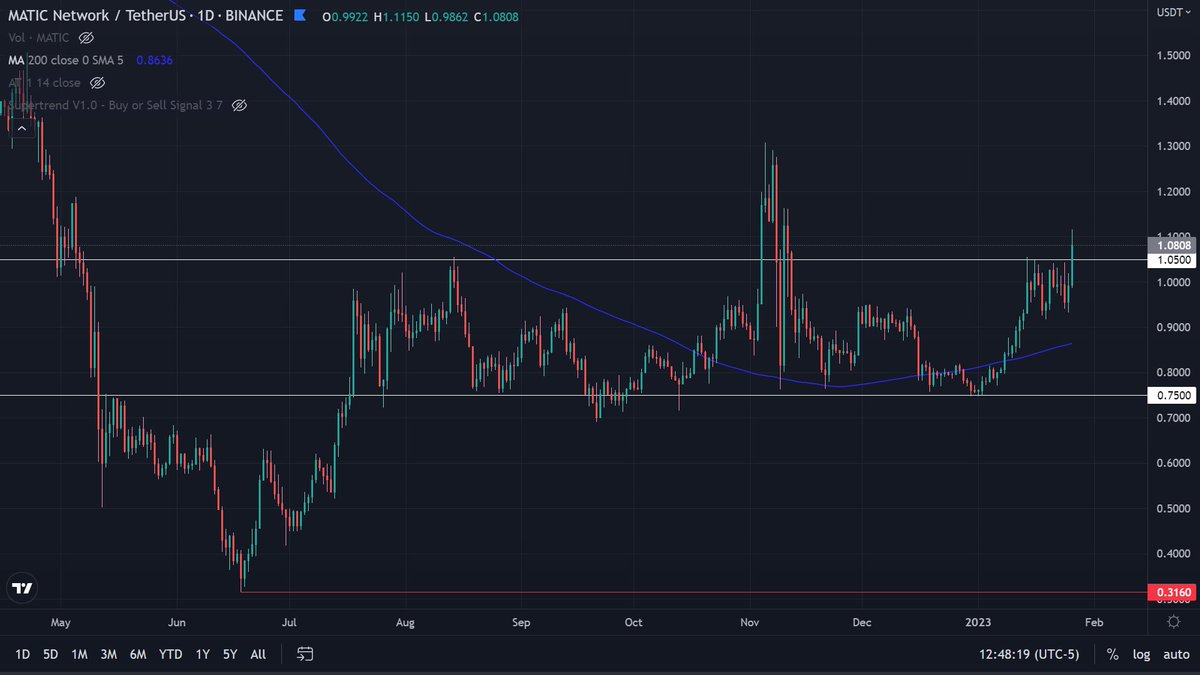Select the 1D time range
This screenshot has width=1200, height=675.
[x=22, y=654]
